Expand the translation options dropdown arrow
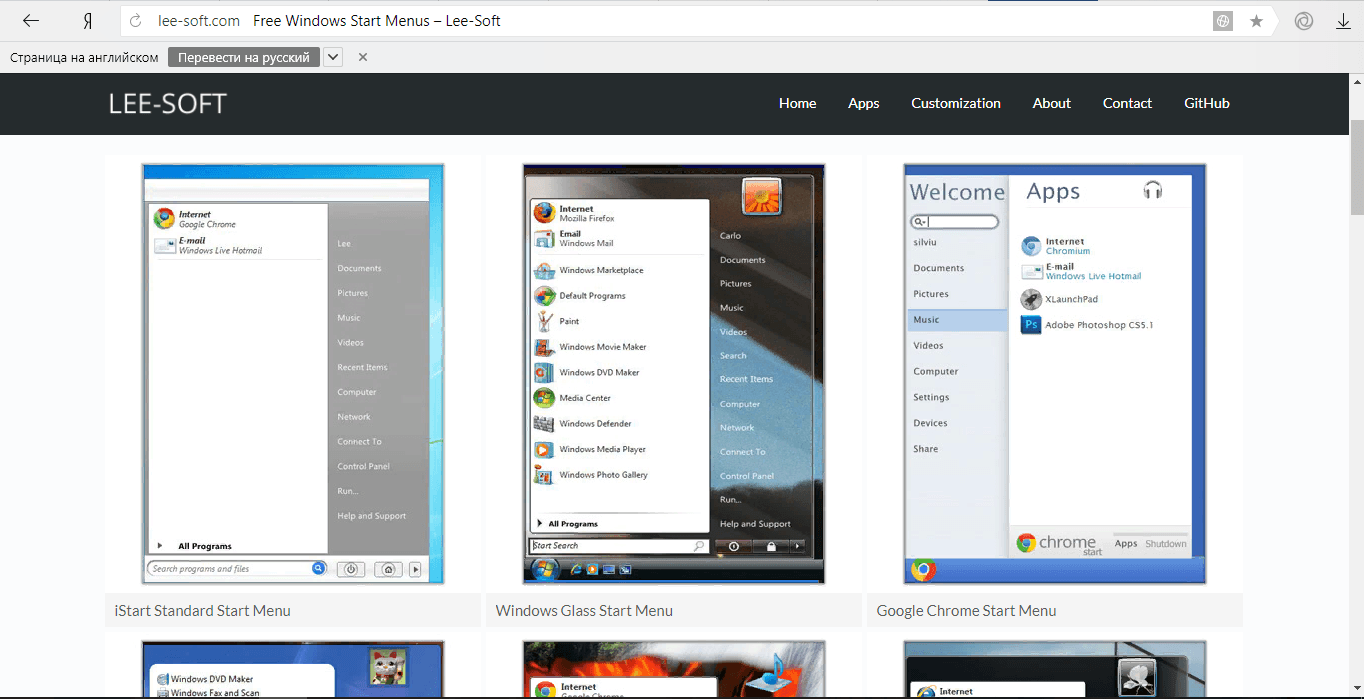Image resolution: width=1364 pixels, height=699 pixels. click(x=333, y=57)
